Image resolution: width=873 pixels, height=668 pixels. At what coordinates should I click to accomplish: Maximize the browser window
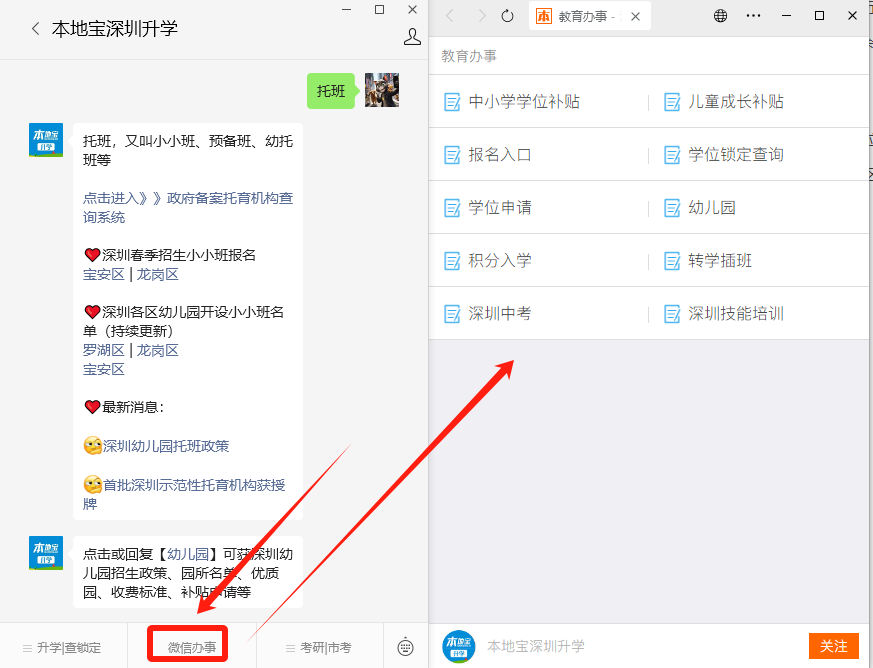(x=819, y=16)
